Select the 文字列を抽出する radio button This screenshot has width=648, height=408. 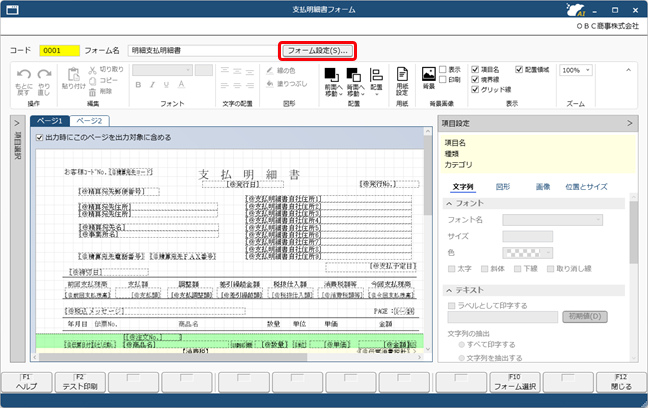[x=462, y=358]
